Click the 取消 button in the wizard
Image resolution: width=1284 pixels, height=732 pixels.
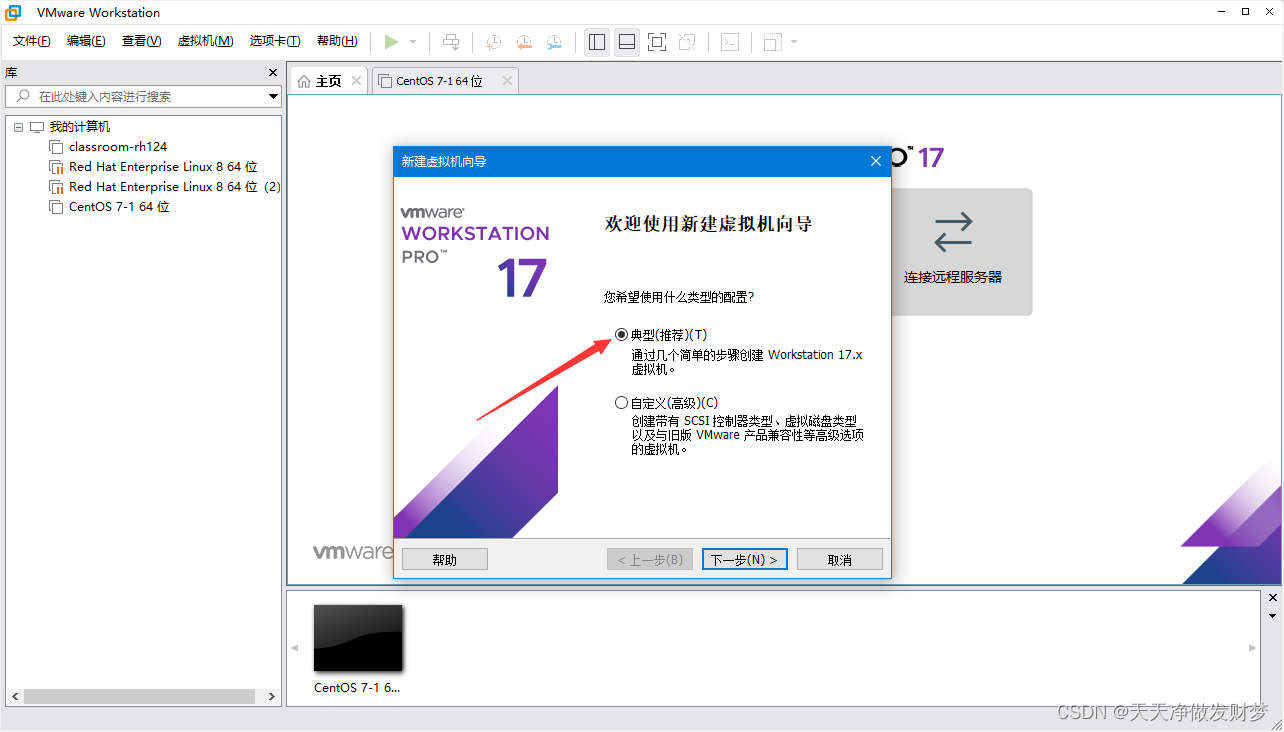840,559
